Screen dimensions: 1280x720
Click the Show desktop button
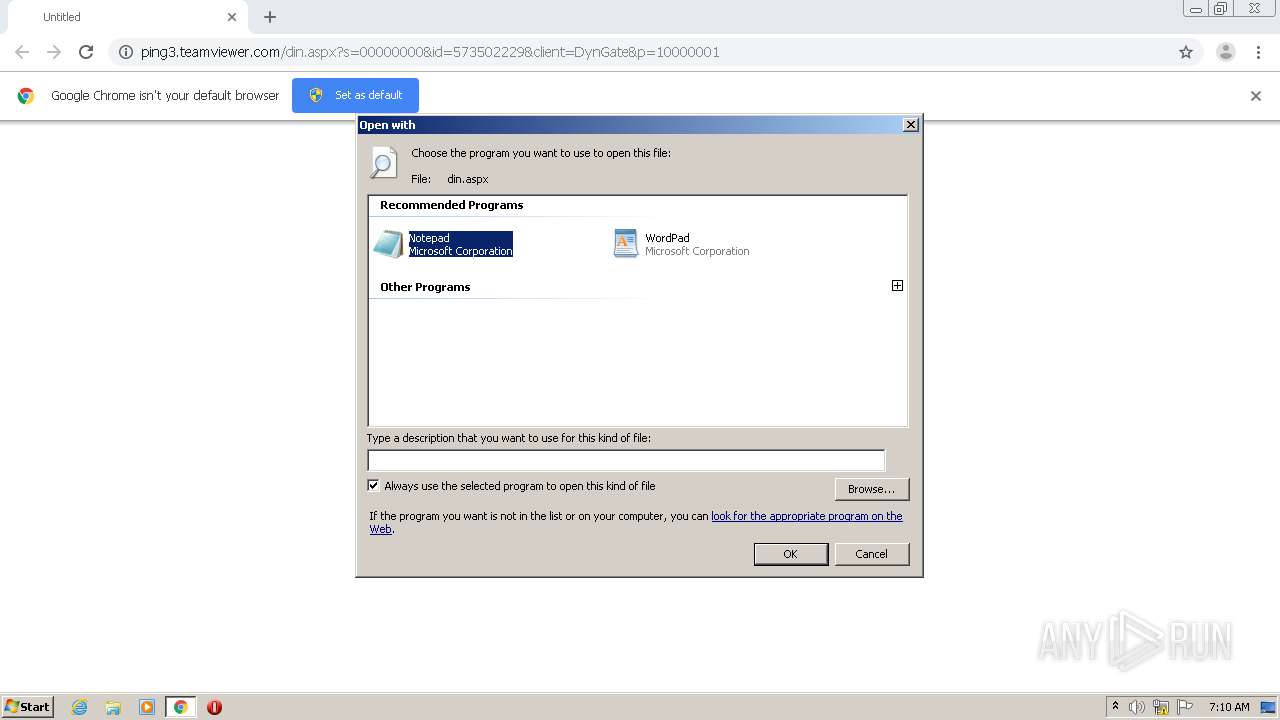1269,707
